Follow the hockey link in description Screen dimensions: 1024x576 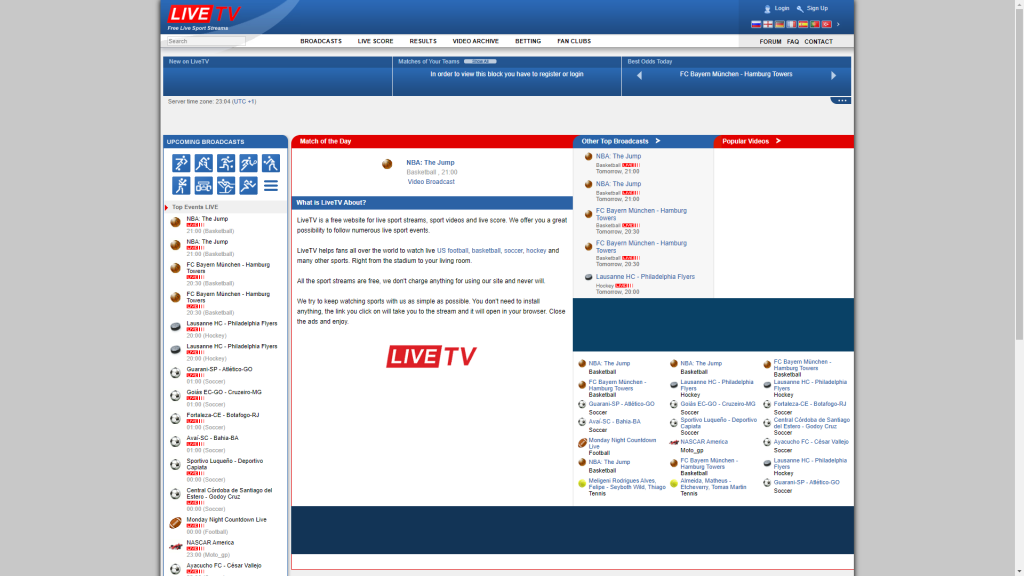536,251
